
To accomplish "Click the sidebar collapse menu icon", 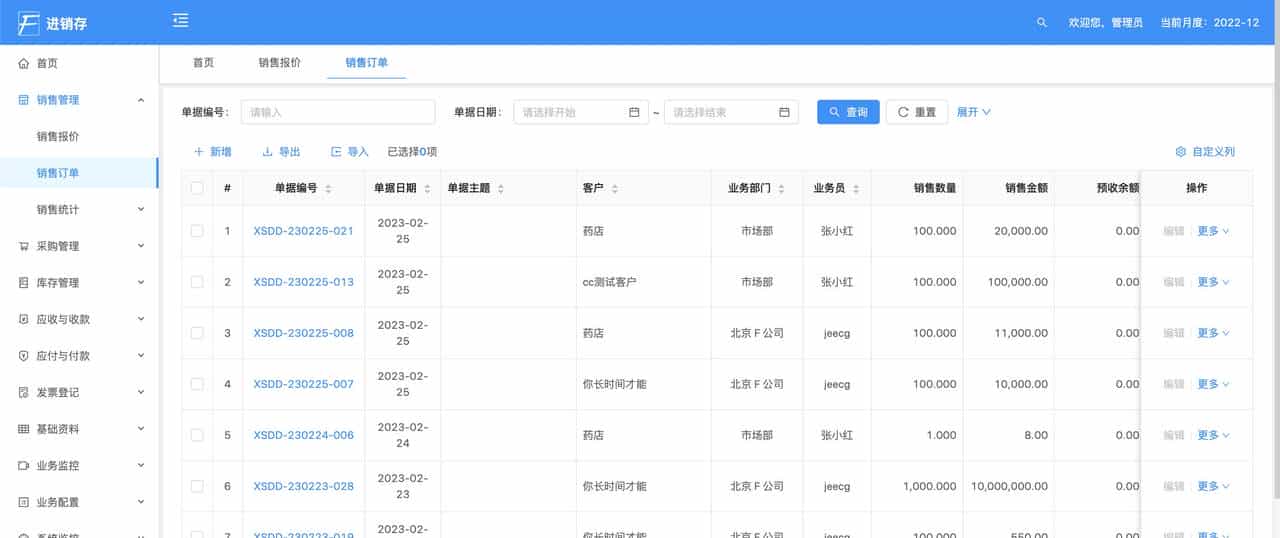I will [x=180, y=20].
